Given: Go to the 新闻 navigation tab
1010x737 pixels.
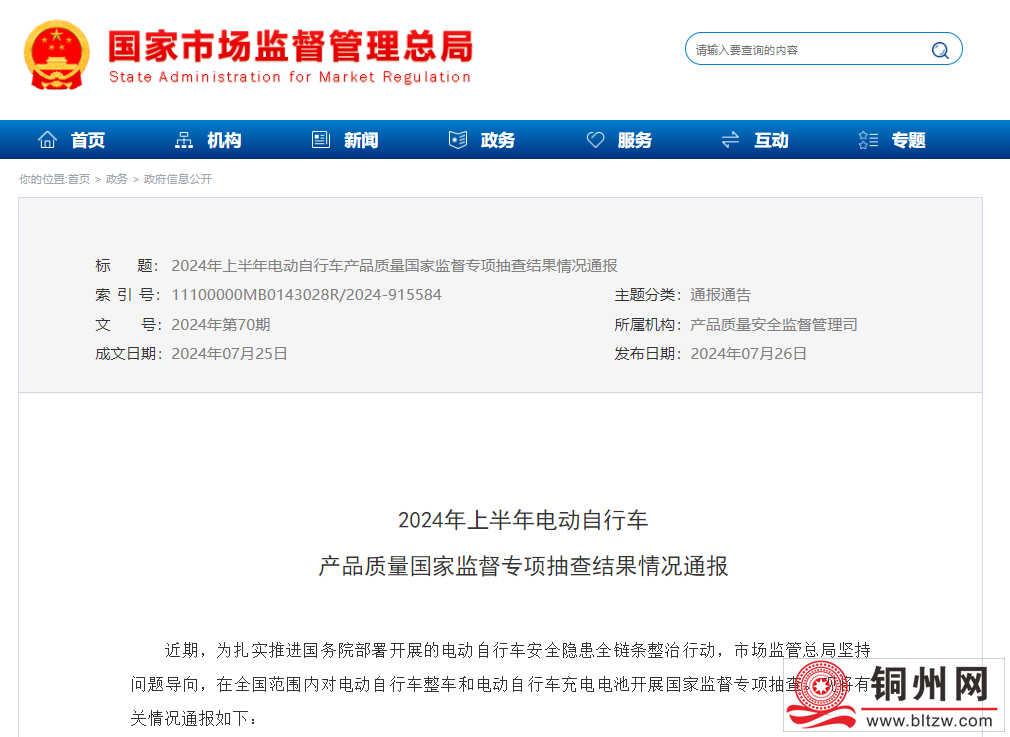Looking at the screenshot, I should pyautogui.click(x=361, y=141).
